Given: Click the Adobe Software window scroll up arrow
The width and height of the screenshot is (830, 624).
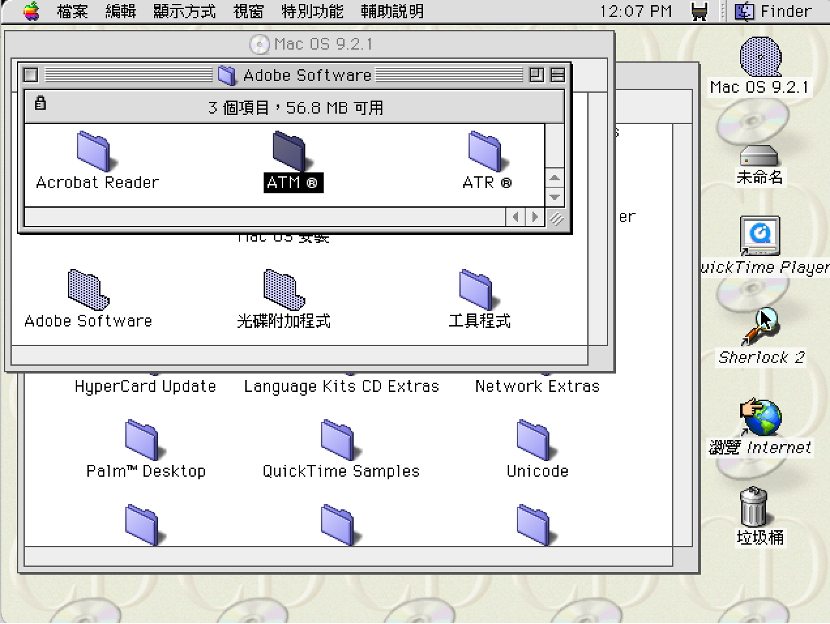Looking at the screenshot, I should 554,178.
